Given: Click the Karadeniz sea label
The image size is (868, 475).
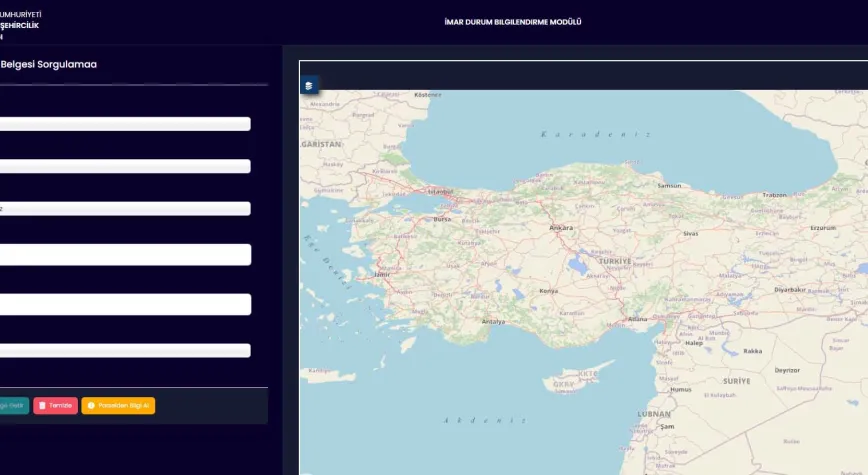Looking at the screenshot, I should [596, 134].
